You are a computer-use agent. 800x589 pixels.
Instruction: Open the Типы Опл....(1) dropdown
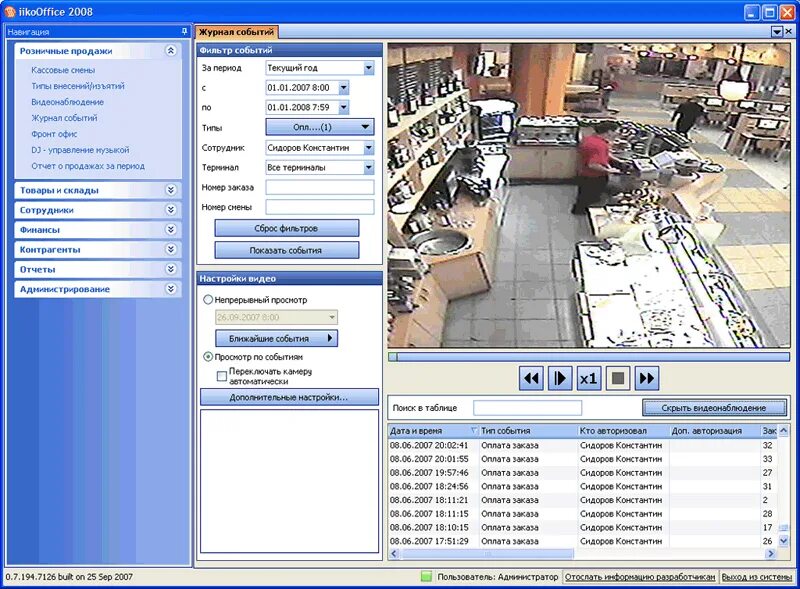click(320, 127)
